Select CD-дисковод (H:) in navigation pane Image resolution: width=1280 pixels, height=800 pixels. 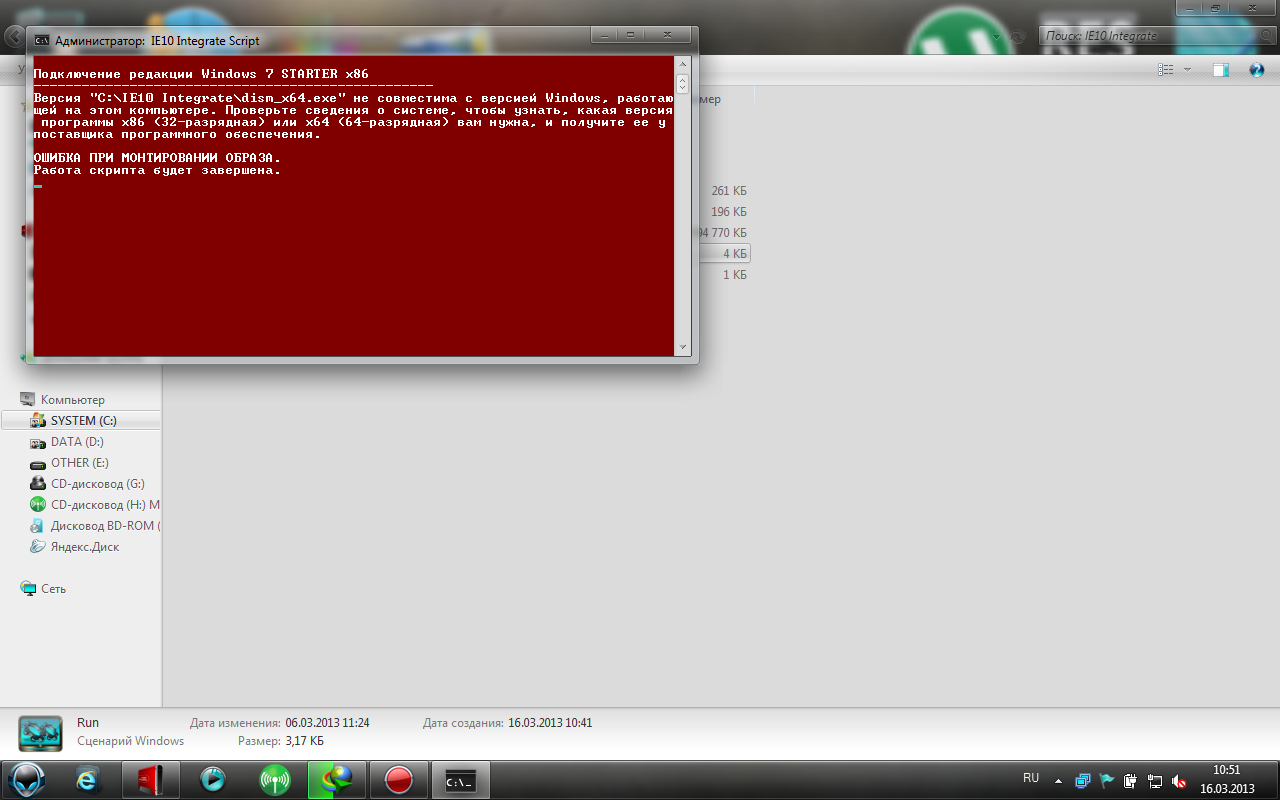[x=95, y=505]
